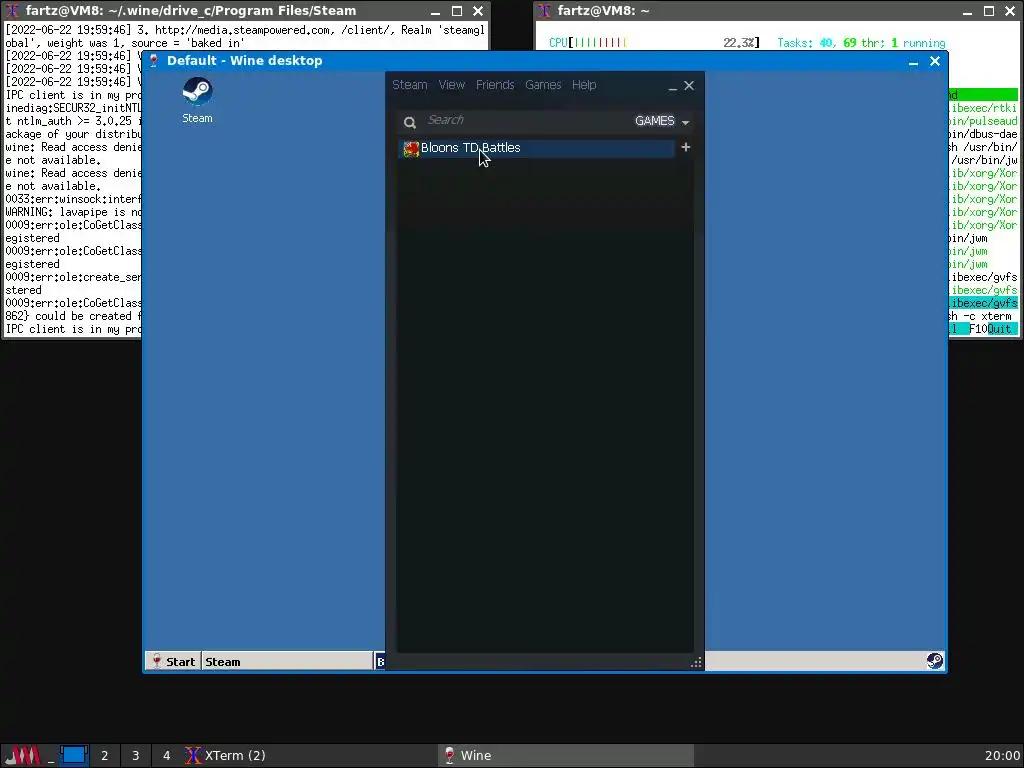
Task: Open the Steam menu
Action: pyautogui.click(x=409, y=85)
